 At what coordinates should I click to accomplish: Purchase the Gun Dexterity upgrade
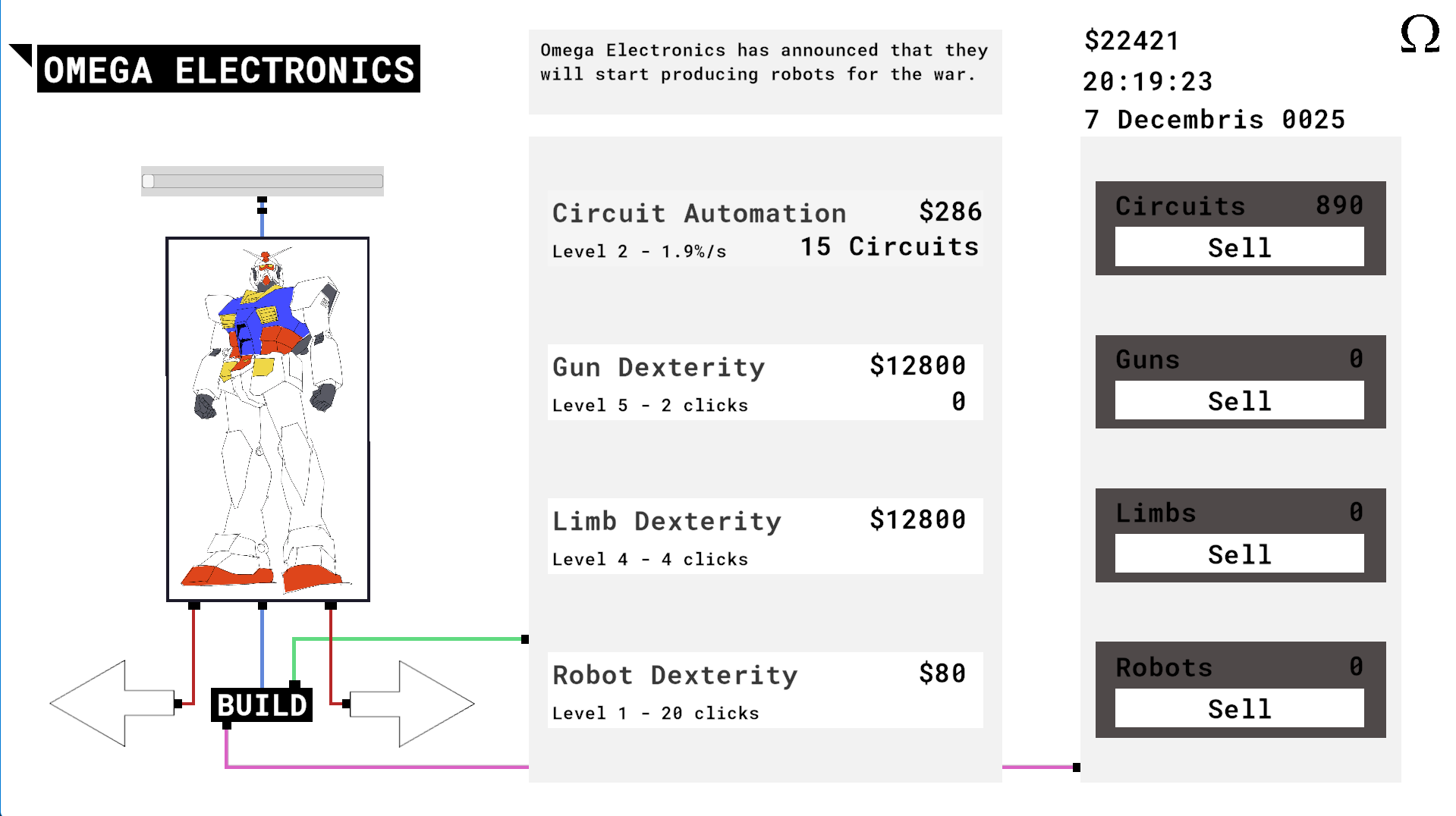765,382
